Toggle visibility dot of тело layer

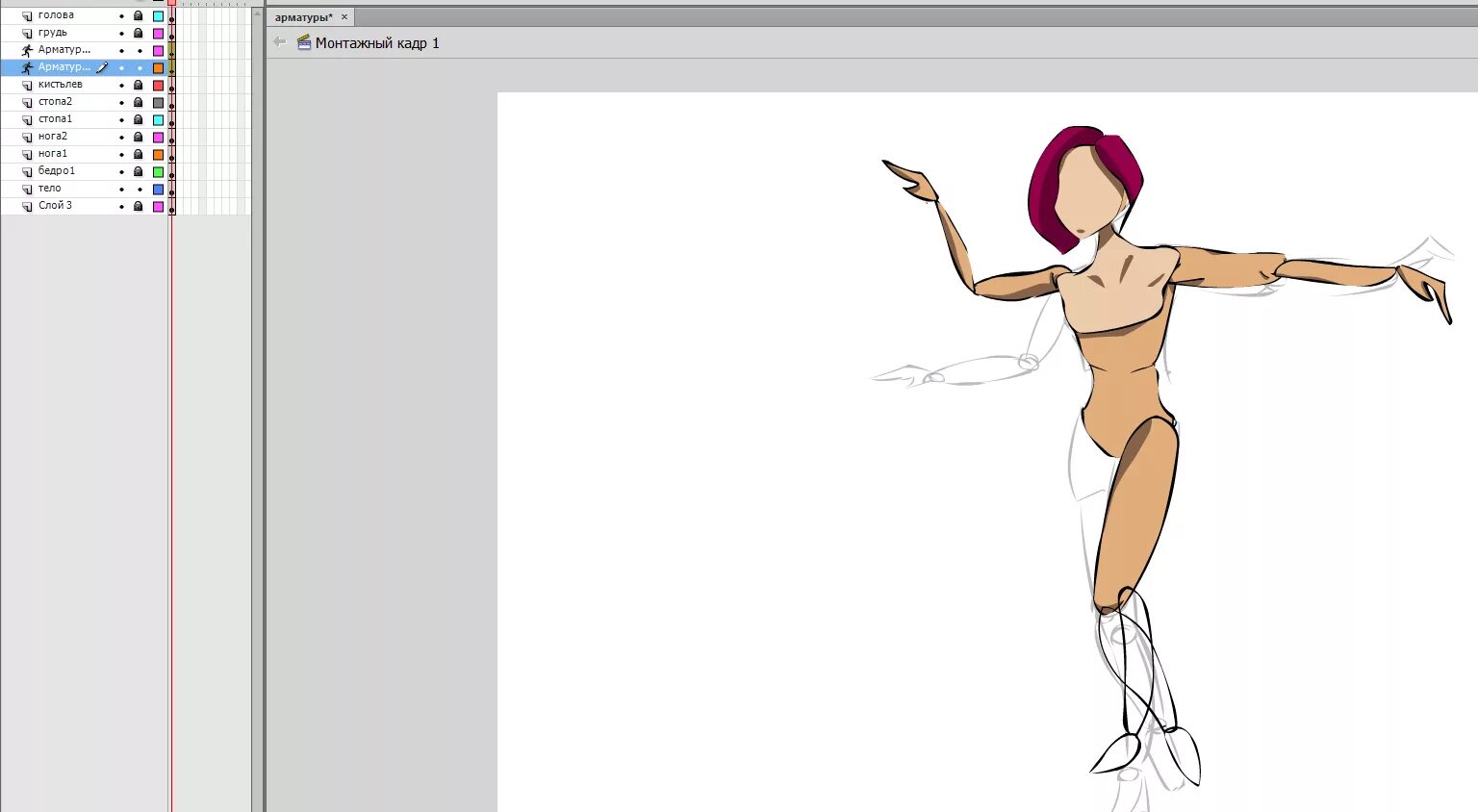click(122, 190)
